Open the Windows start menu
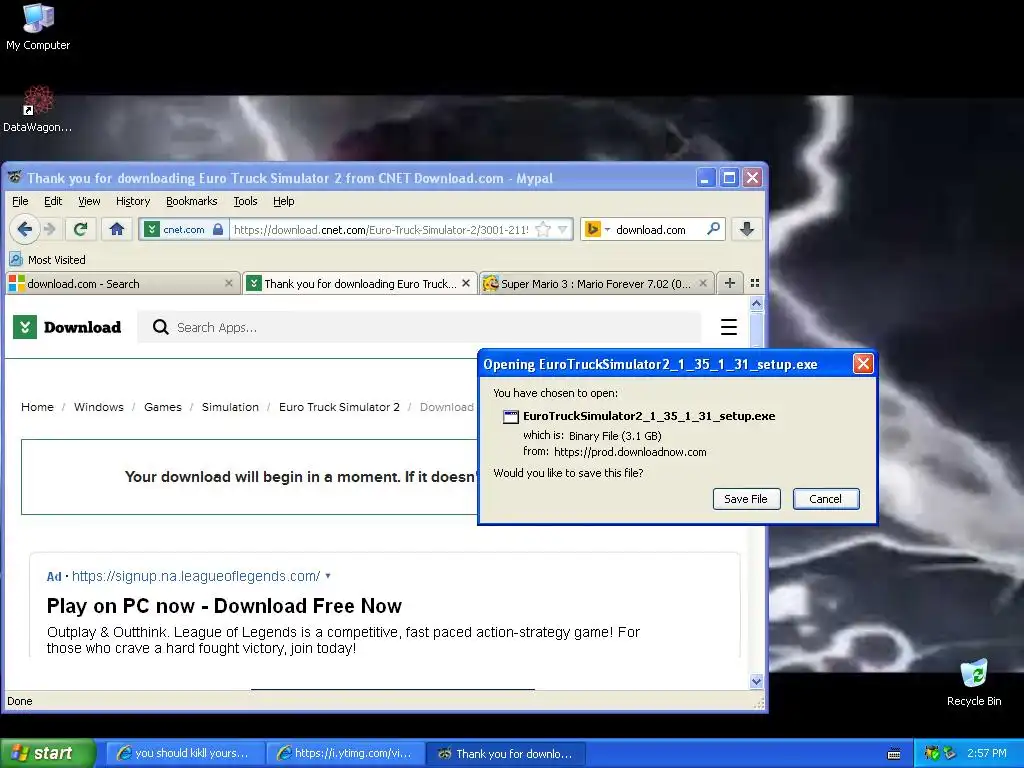The image size is (1024, 768). [x=47, y=753]
